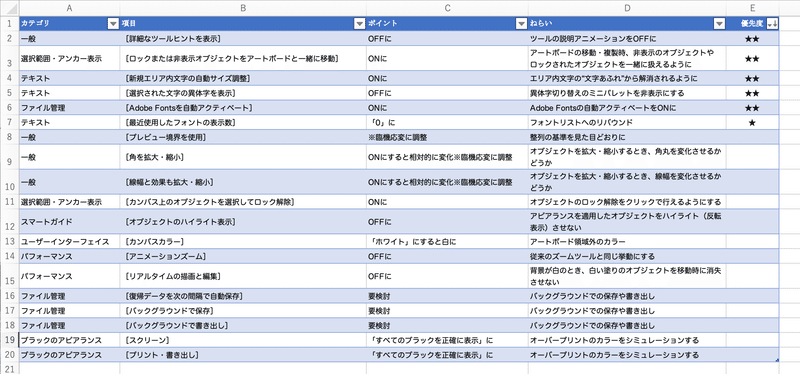Select the アピアランスを適用したオブジェクトをハイライト cell
This screenshot has width=800, height=374.
pyautogui.click(x=627, y=221)
